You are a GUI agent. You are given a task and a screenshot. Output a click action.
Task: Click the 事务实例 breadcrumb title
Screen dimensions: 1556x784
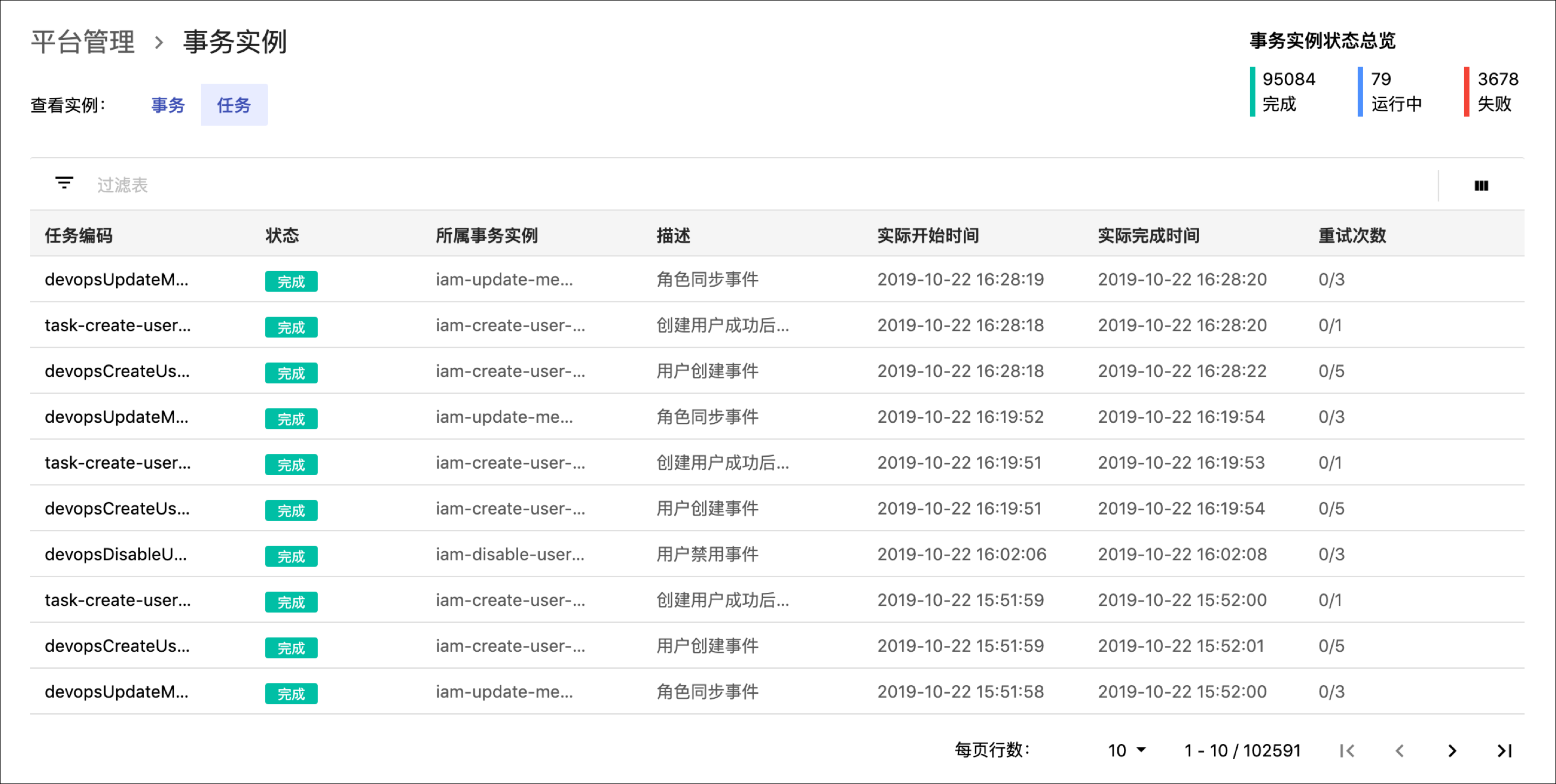point(235,42)
